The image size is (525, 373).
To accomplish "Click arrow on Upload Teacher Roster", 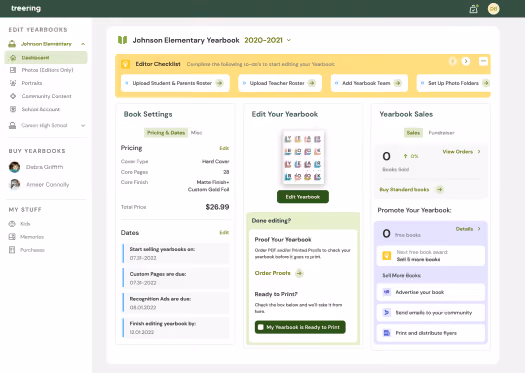I will 312,83.
